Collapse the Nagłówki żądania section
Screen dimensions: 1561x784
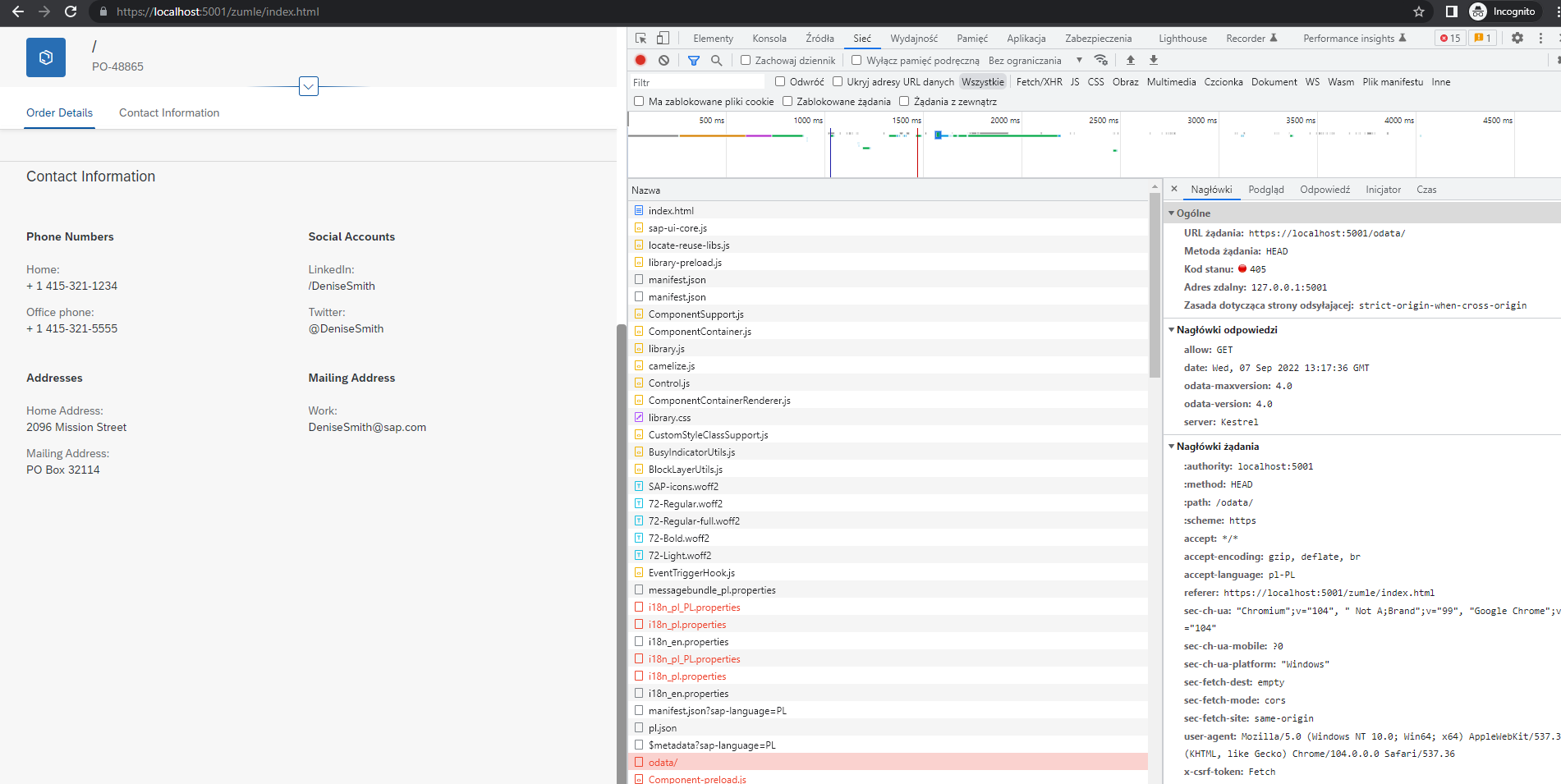pyautogui.click(x=1172, y=447)
